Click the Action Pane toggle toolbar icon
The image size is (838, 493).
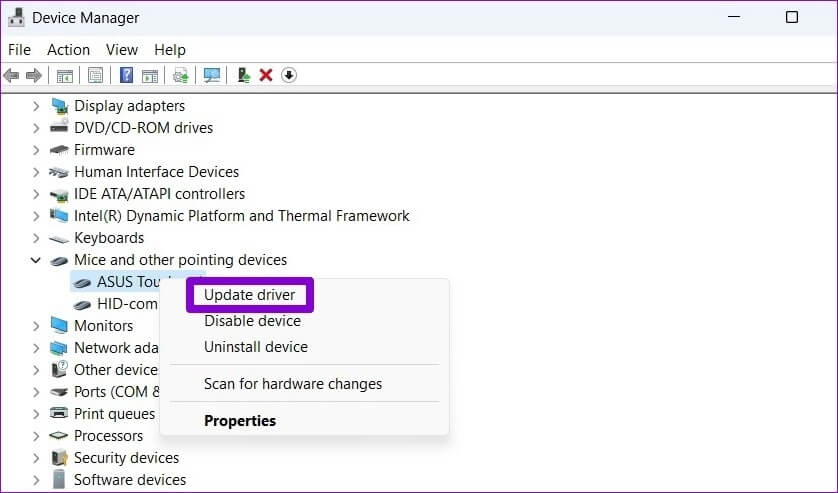pyautogui.click(x=150, y=75)
